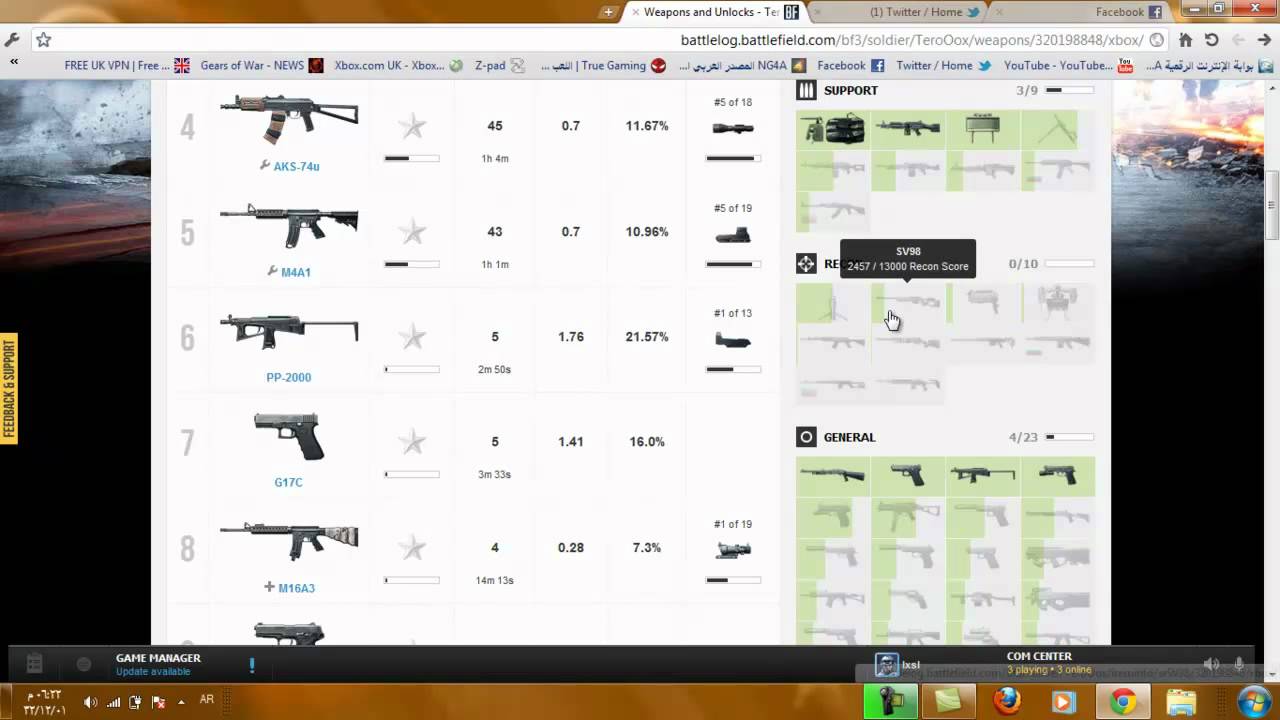Open the Game Manager panel
Image resolution: width=1280 pixels, height=720 pixels.
(158, 664)
